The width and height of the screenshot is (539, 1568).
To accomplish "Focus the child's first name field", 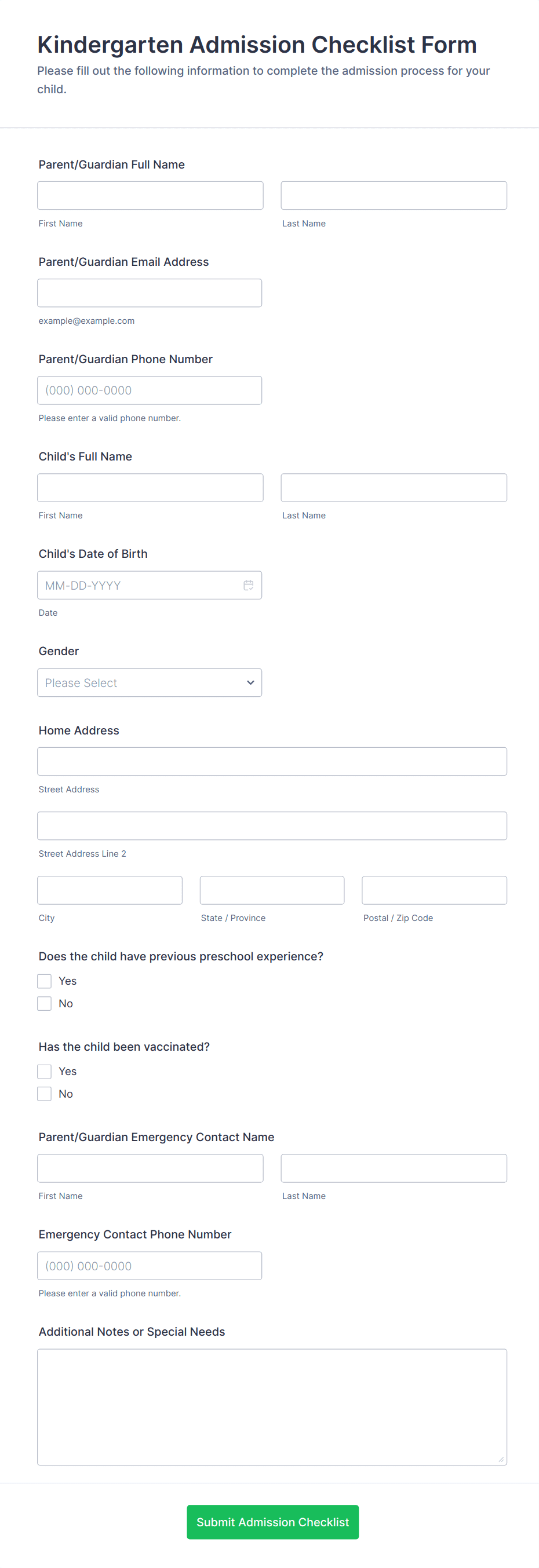I will (x=151, y=488).
